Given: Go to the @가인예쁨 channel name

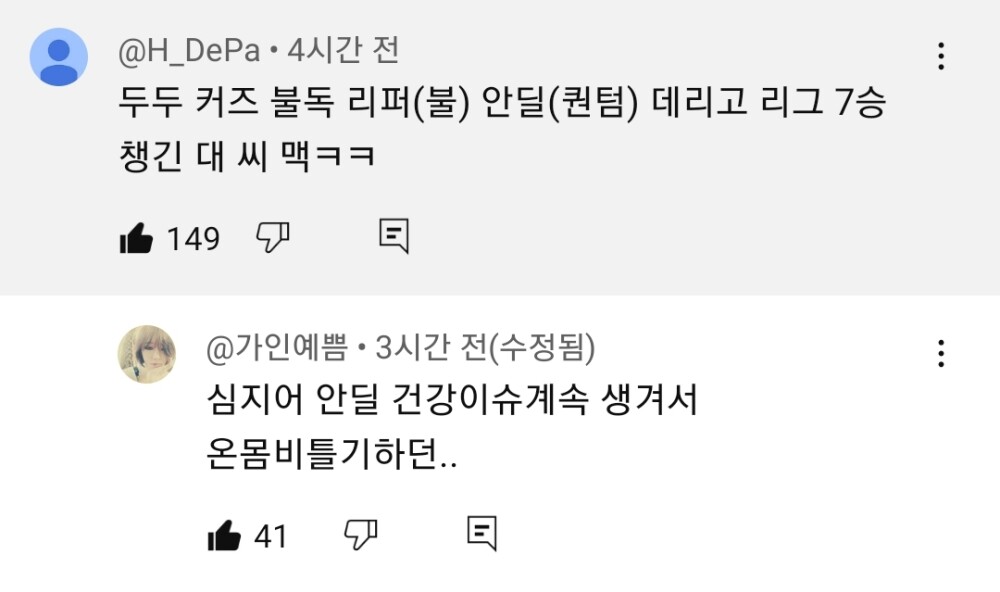Looking at the screenshot, I should pyautogui.click(x=277, y=348).
